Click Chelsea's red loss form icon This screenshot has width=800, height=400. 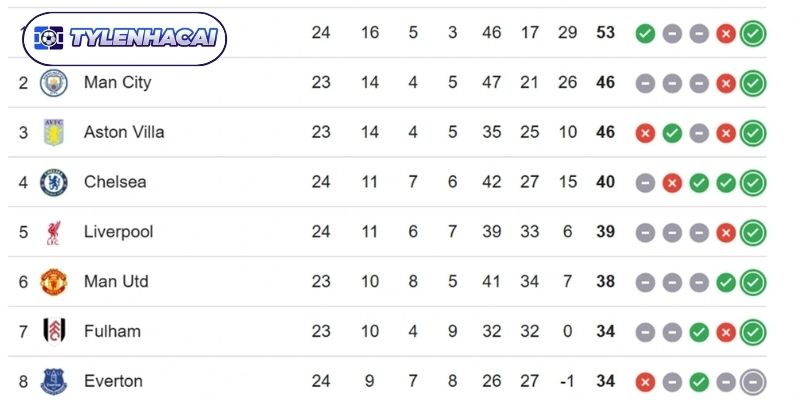click(x=672, y=183)
